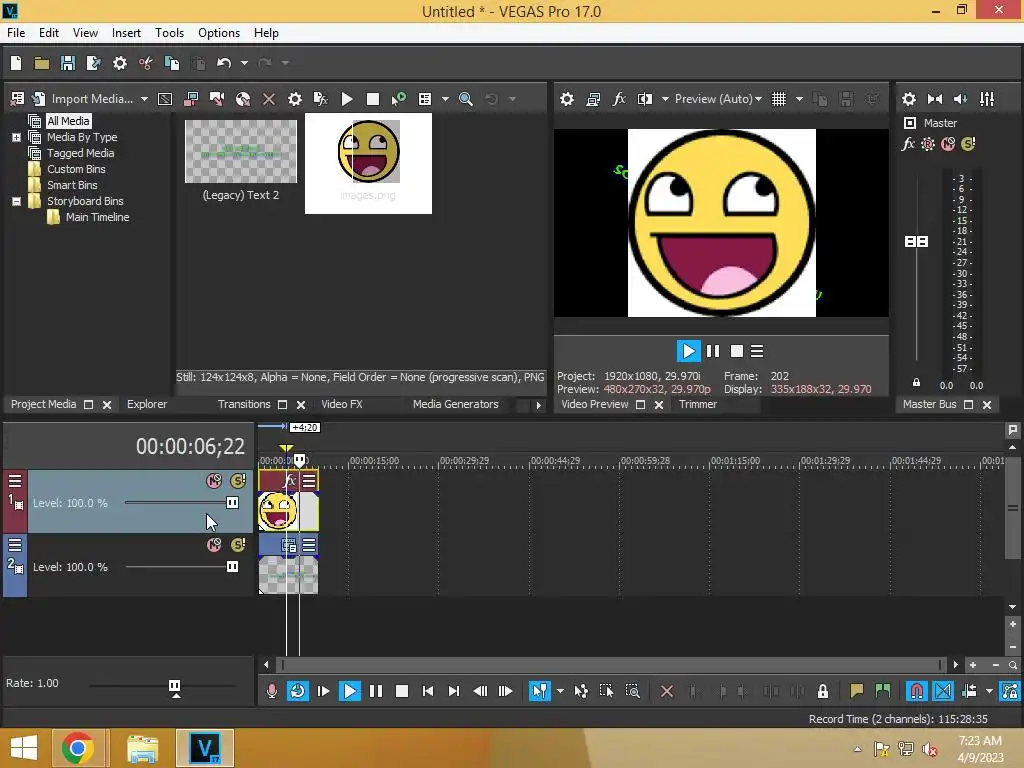Remove selected media with the X icon
Image resolution: width=1024 pixels, height=768 pixels.
(268, 99)
